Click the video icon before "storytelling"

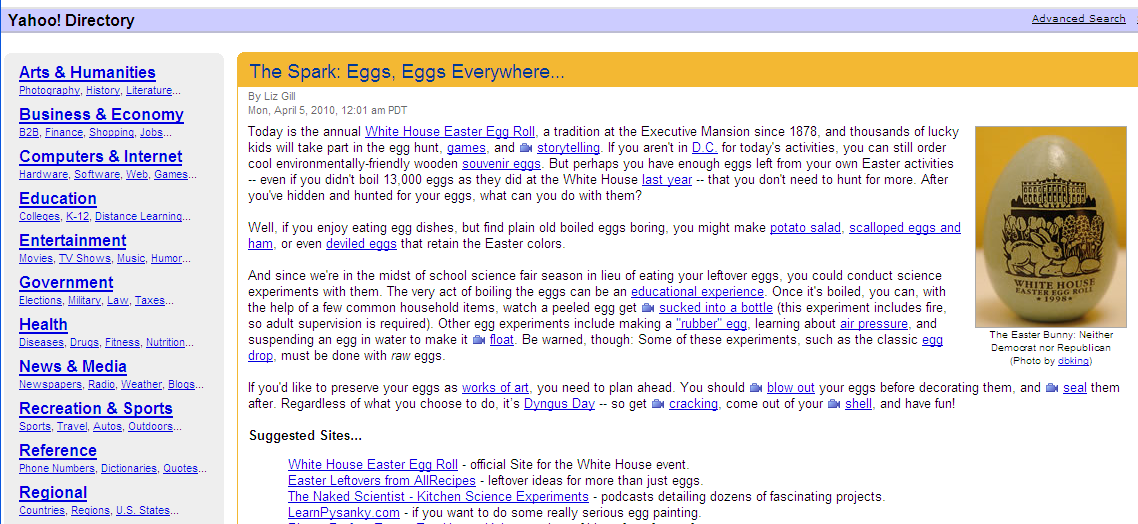[526, 148]
